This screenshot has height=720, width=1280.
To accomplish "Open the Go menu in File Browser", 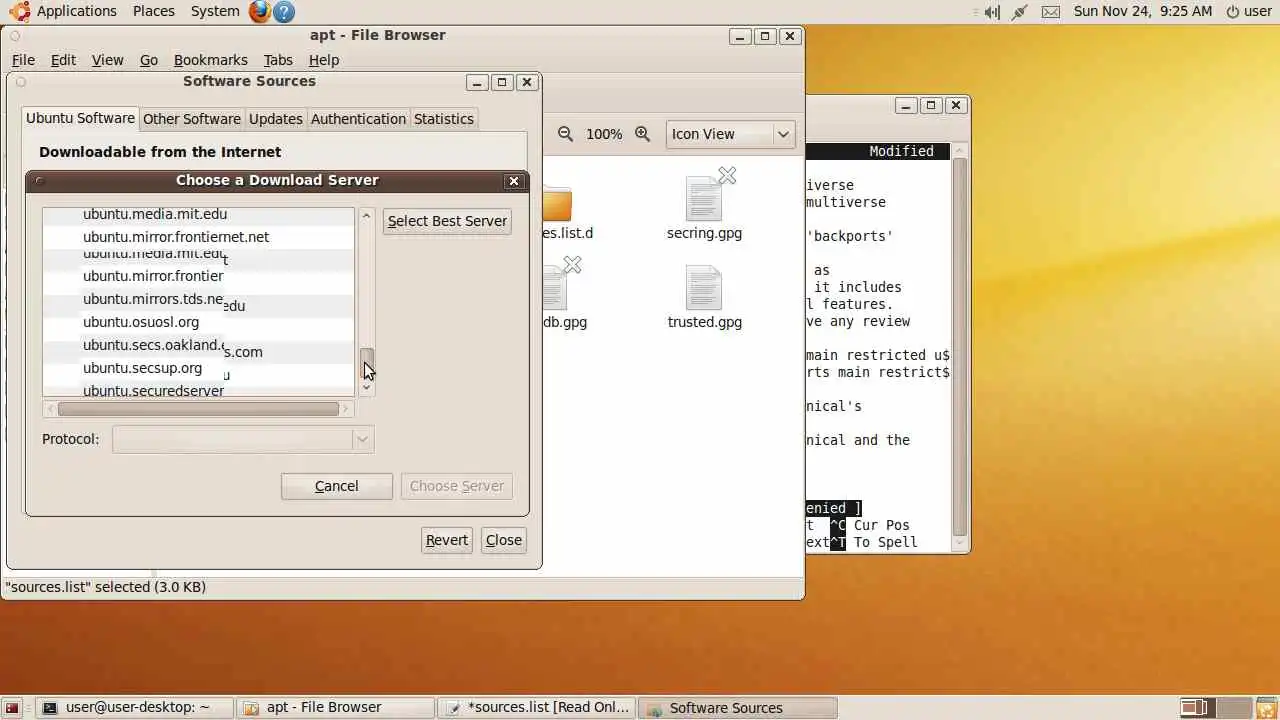I will pyautogui.click(x=149, y=60).
